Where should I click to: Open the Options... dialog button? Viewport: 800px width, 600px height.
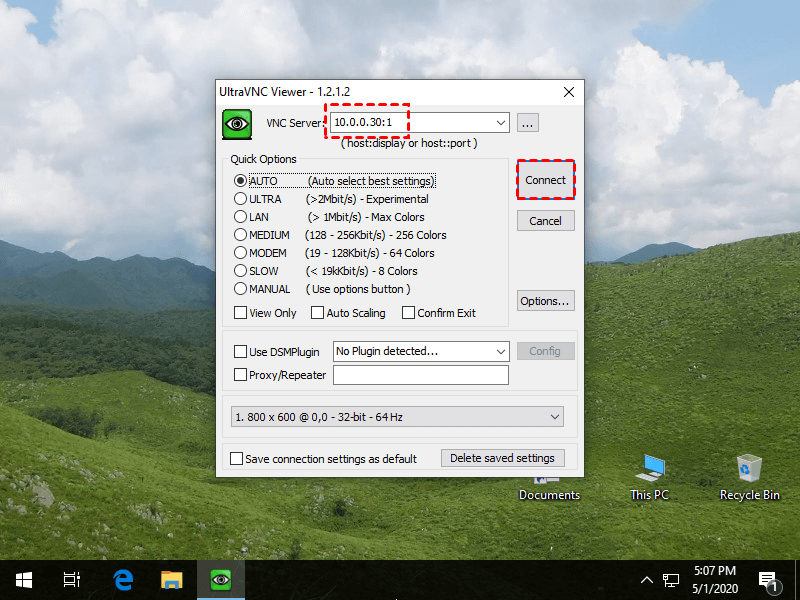coord(545,301)
